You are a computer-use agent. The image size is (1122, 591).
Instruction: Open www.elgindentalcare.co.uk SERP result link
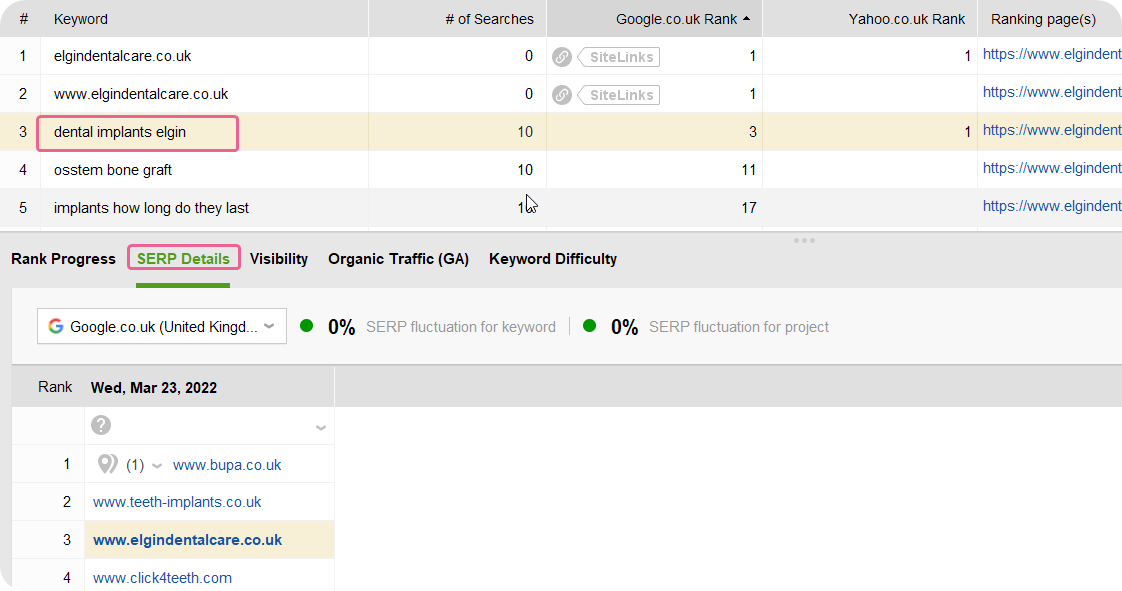click(x=187, y=540)
